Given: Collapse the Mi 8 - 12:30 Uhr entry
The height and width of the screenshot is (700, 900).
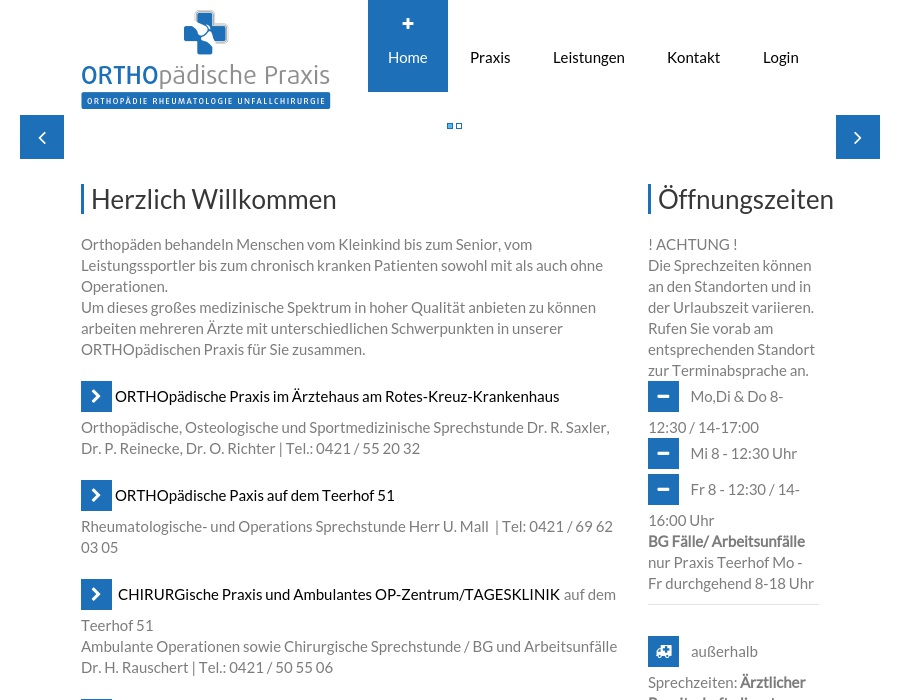Looking at the screenshot, I should pos(663,453).
